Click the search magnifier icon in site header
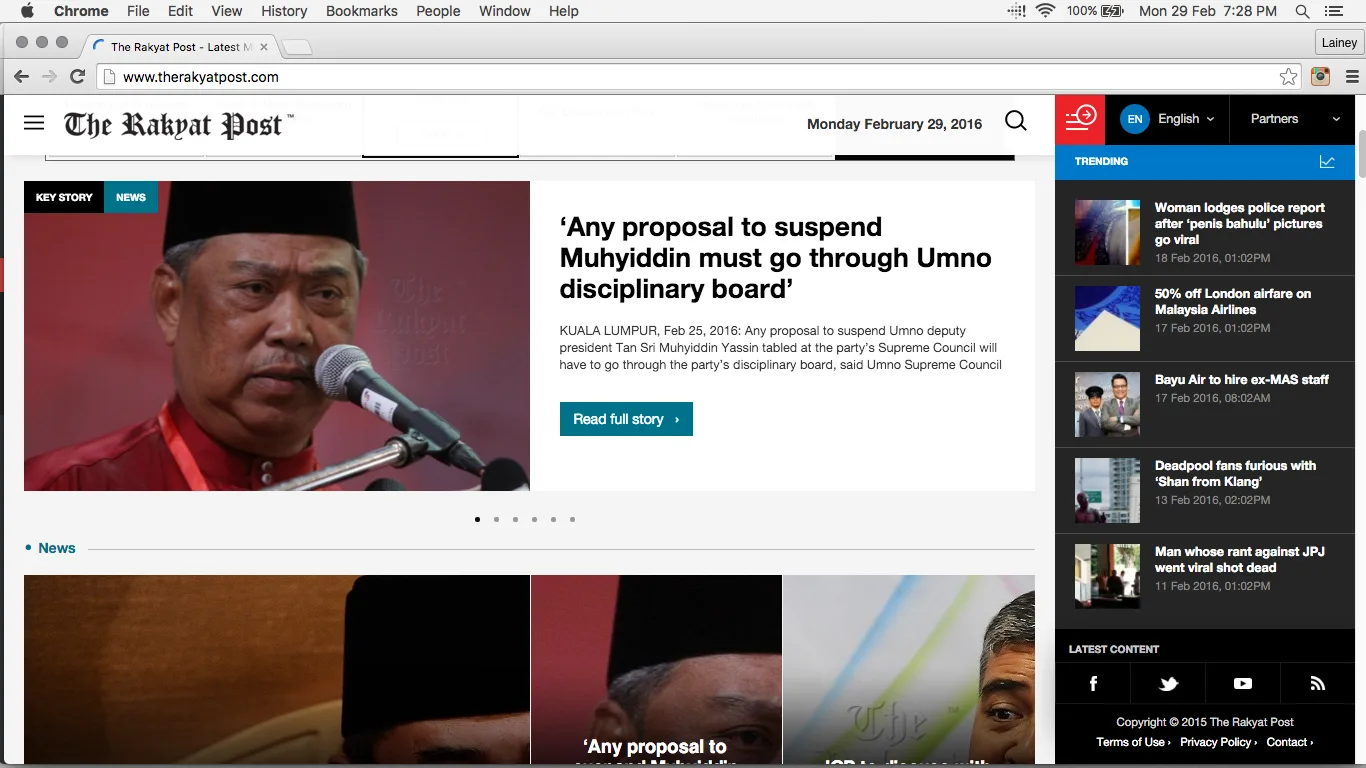The image size is (1366, 768). (1015, 121)
